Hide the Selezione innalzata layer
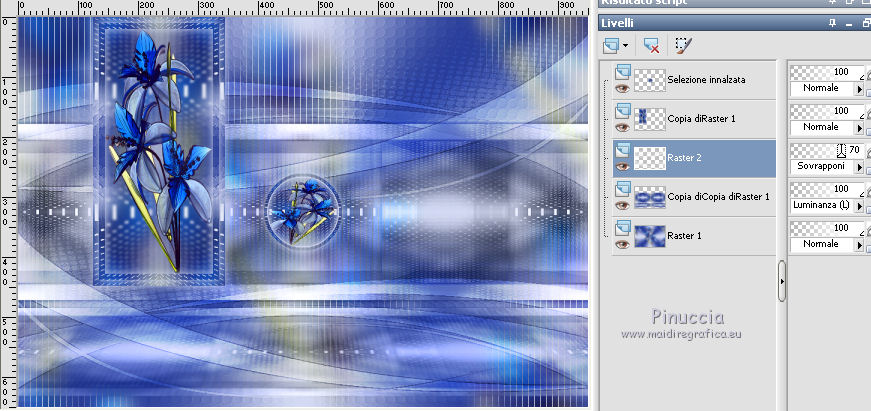The image size is (871, 411). click(623, 88)
